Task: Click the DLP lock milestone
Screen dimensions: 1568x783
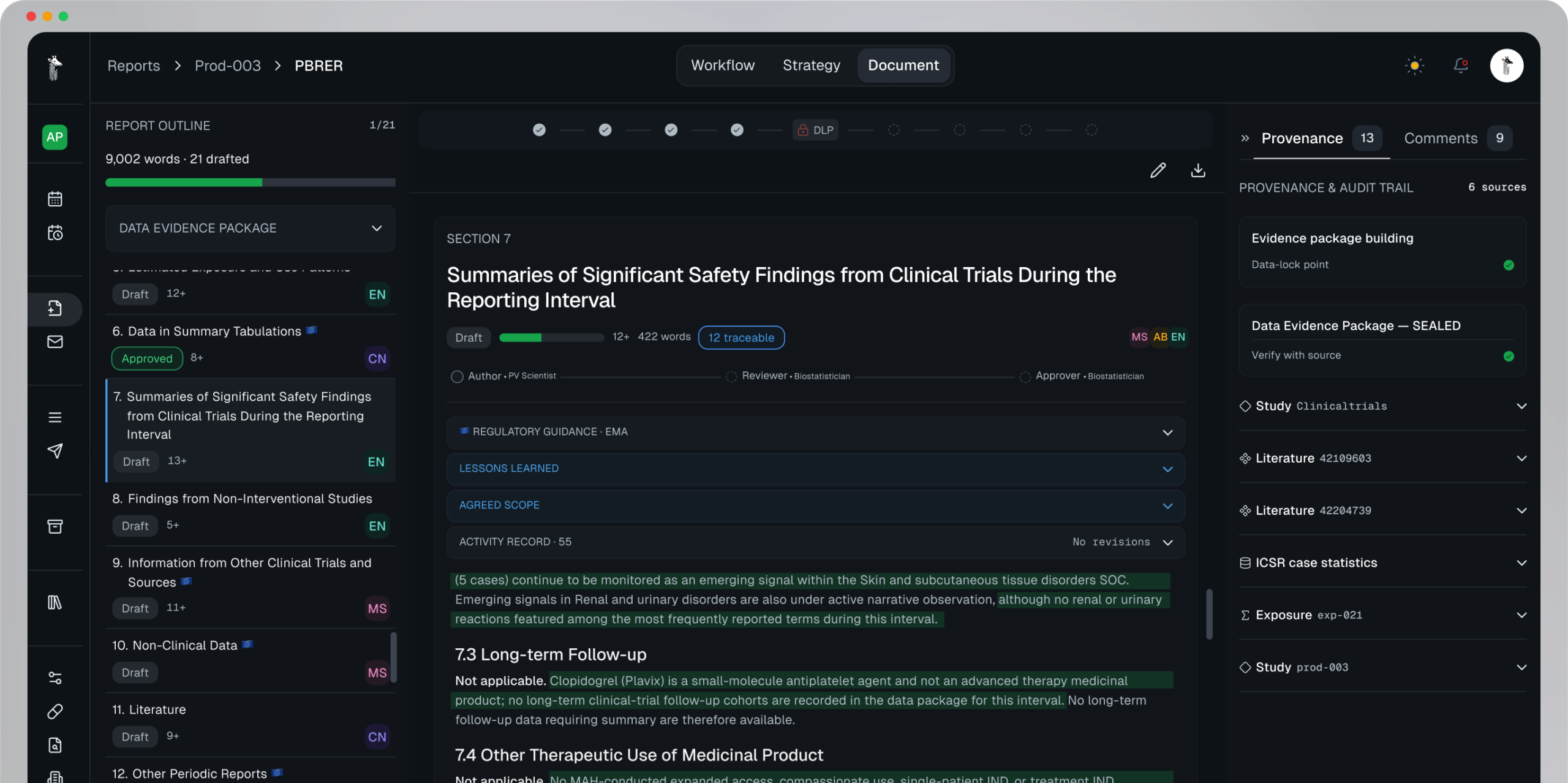Action: [x=815, y=130]
